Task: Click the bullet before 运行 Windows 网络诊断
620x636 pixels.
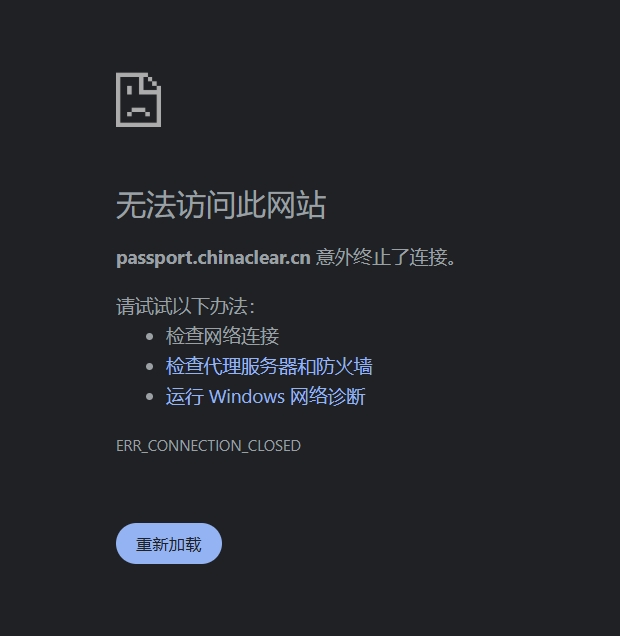Action: point(149,396)
